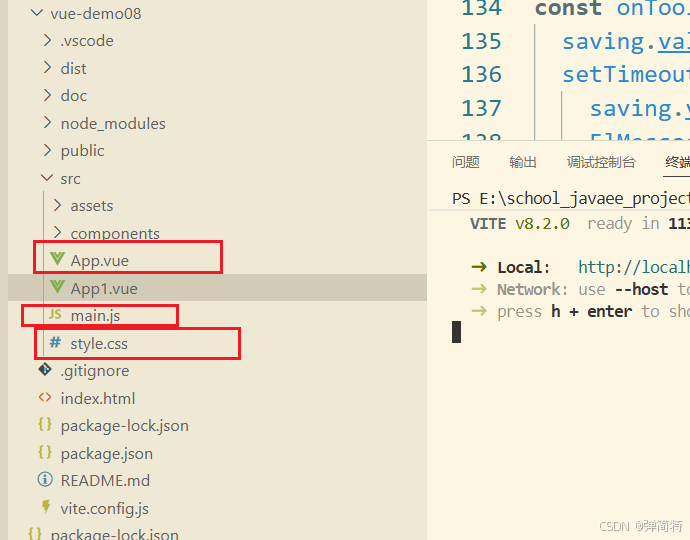The height and width of the screenshot is (540, 690).
Task: Select the src folder name
Action: pos(70,179)
